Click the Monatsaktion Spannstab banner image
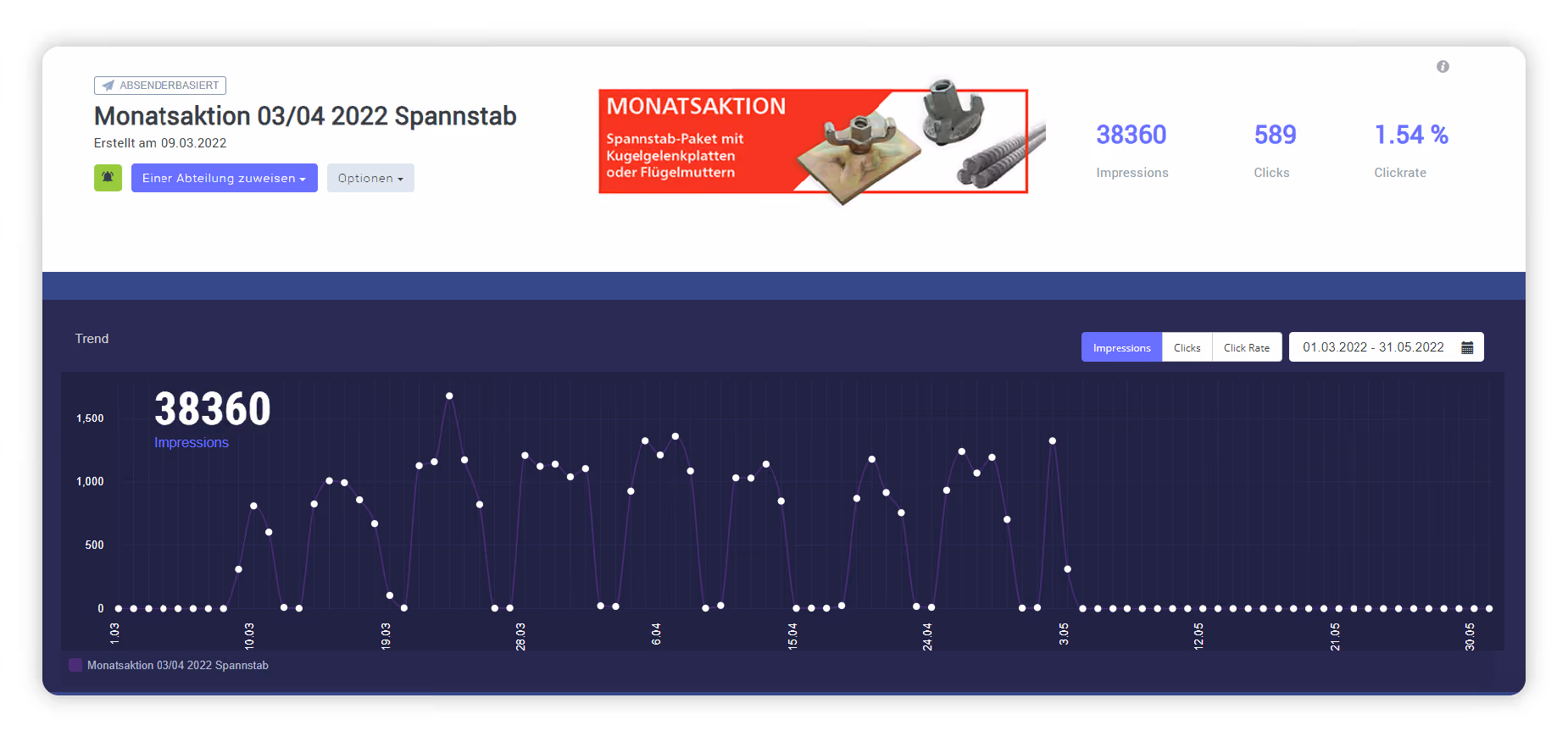The image size is (1568, 742). point(821,141)
